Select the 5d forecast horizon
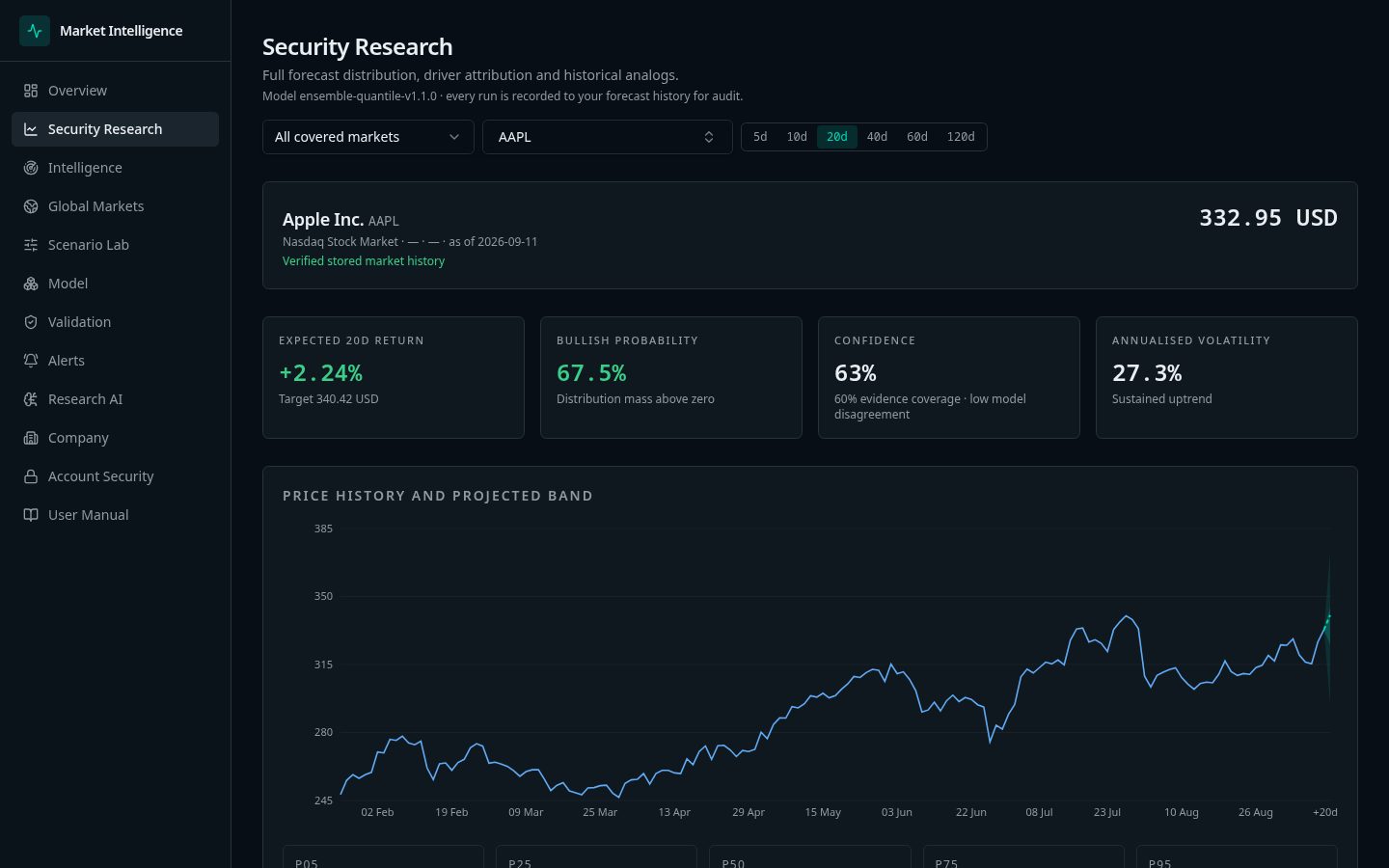The image size is (1389, 868). [760, 137]
